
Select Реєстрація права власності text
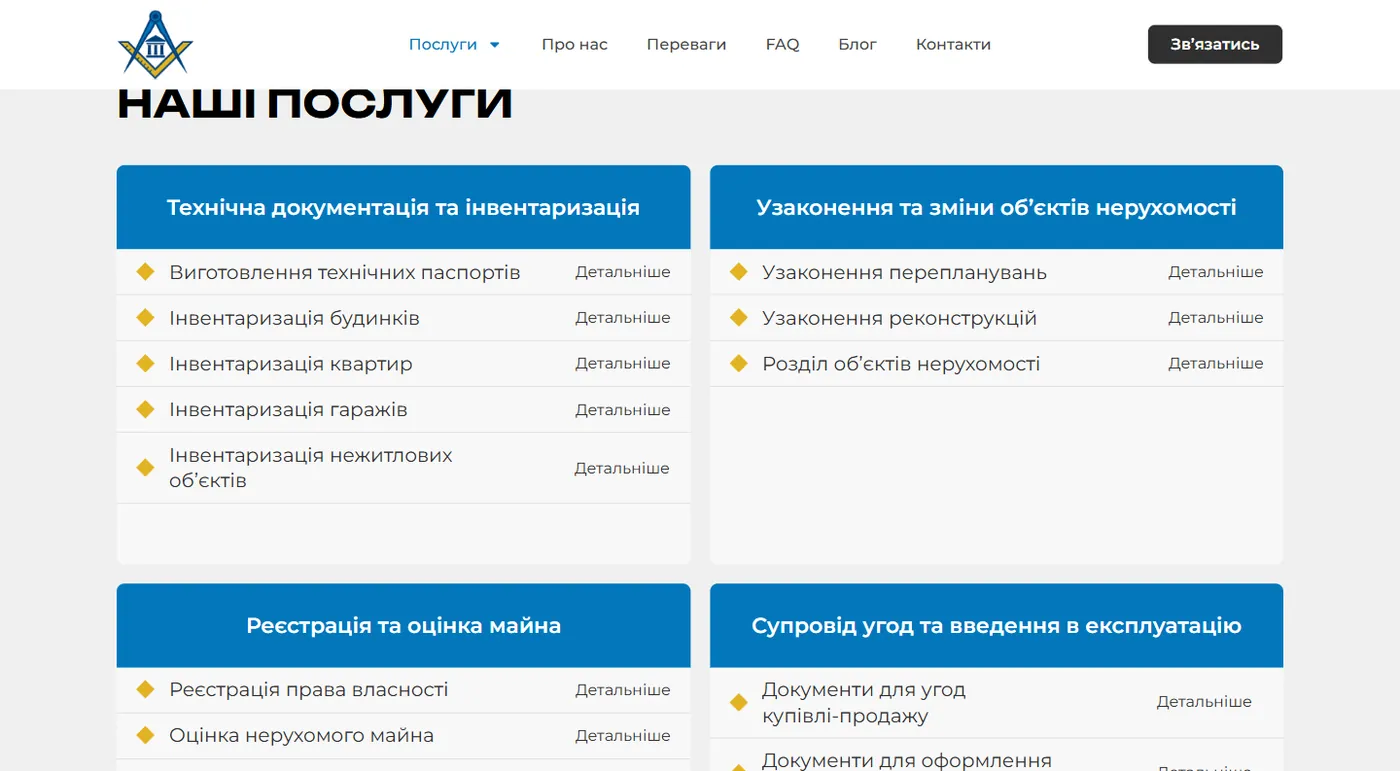click(308, 690)
